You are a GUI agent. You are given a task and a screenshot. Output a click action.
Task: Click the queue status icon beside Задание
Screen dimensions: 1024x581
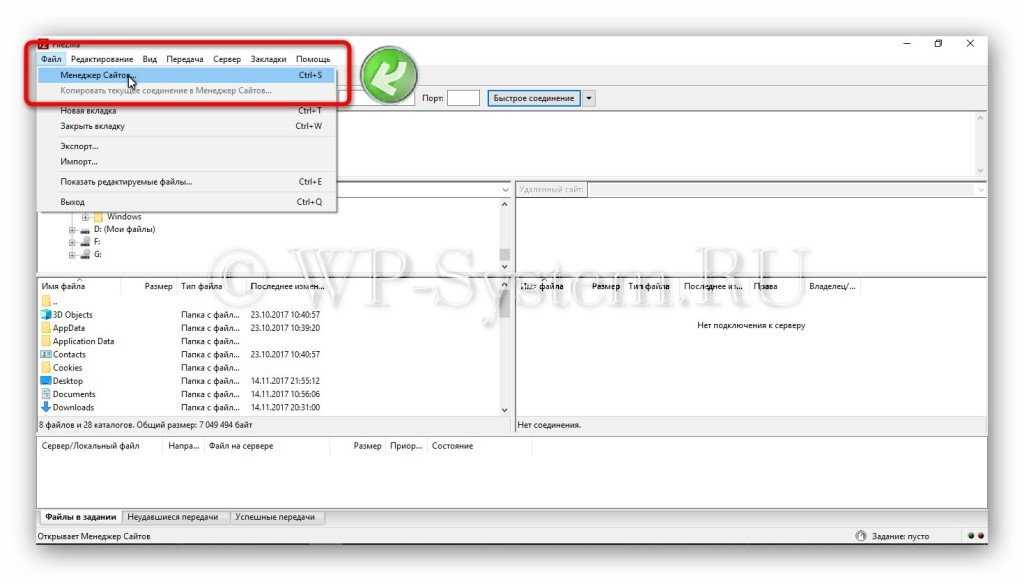[861, 537]
